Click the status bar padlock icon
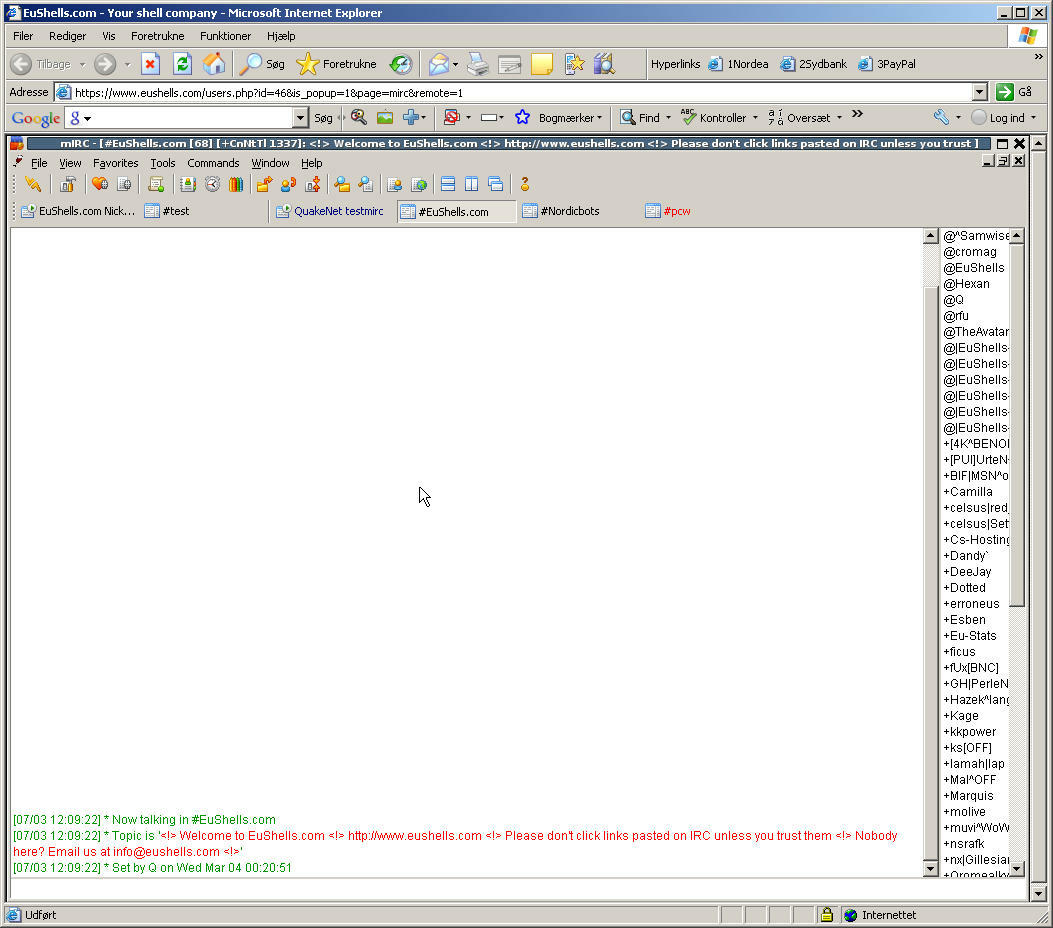1053x928 pixels. tap(827, 915)
